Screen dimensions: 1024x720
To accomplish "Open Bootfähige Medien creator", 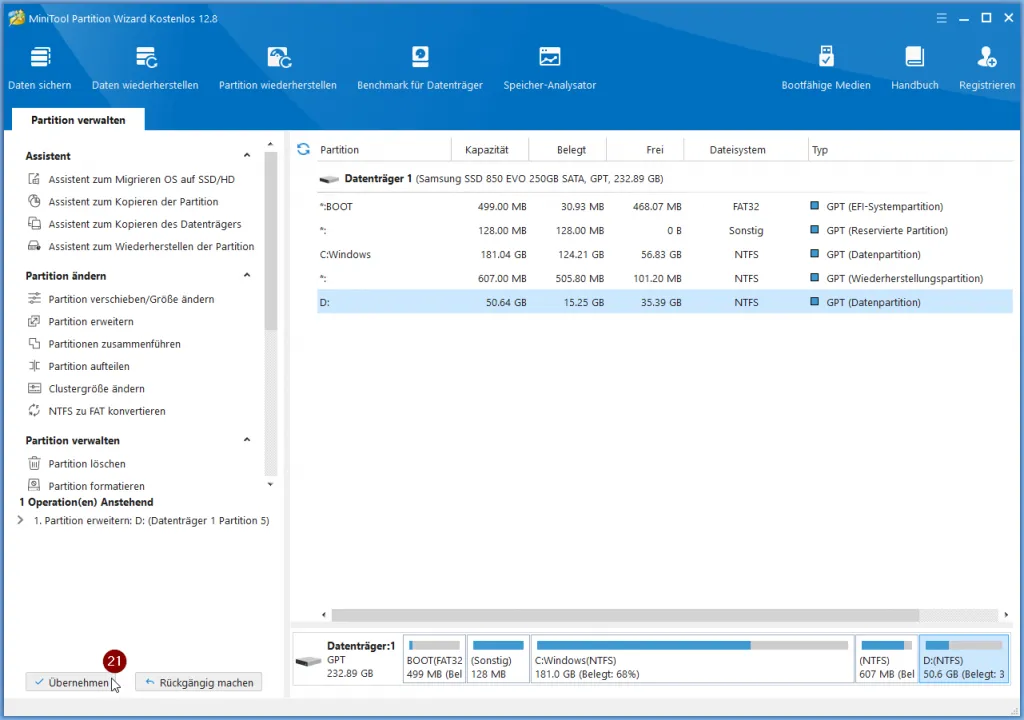I will tap(825, 67).
